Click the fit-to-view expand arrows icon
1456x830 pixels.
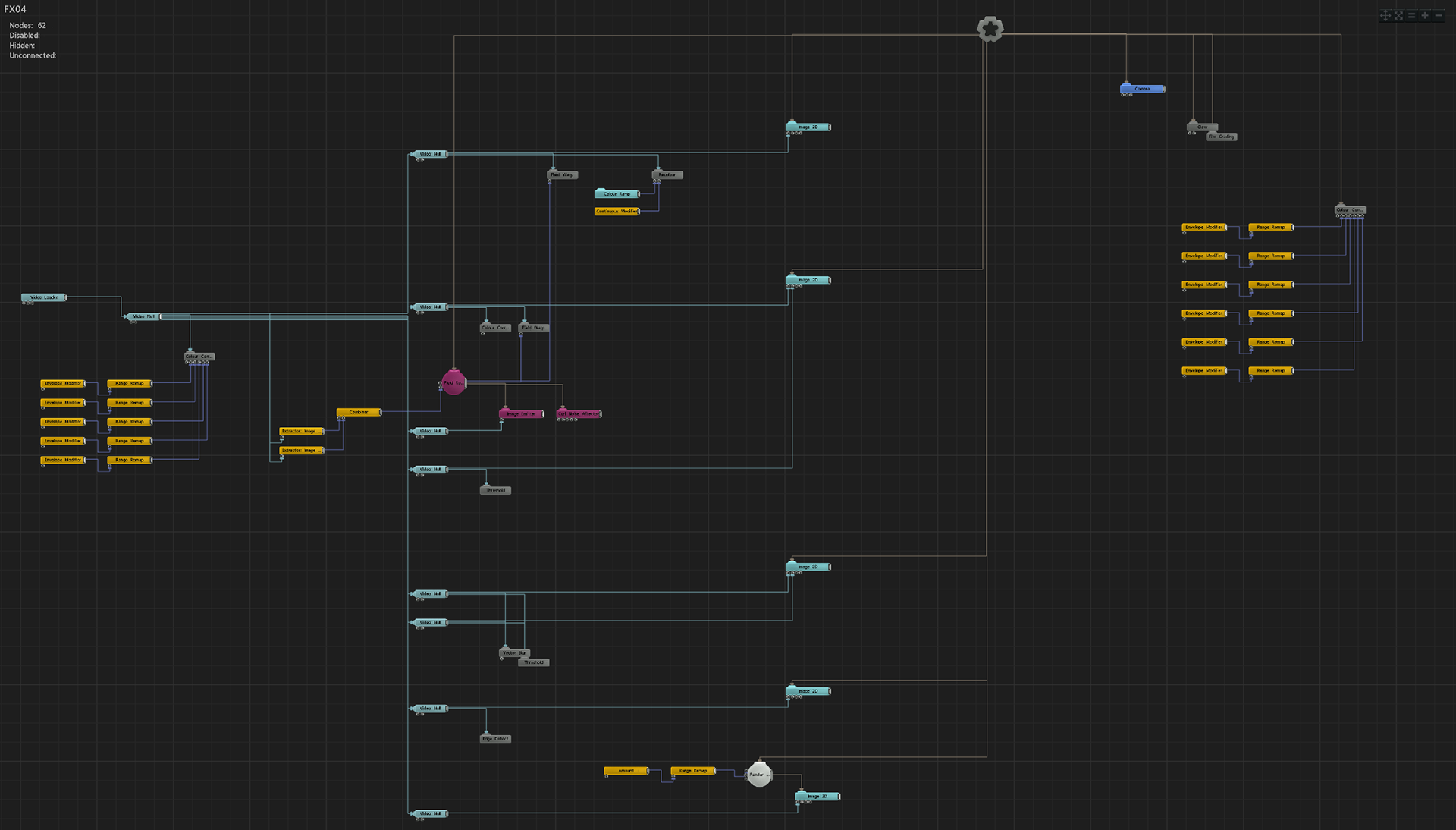coord(1398,15)
